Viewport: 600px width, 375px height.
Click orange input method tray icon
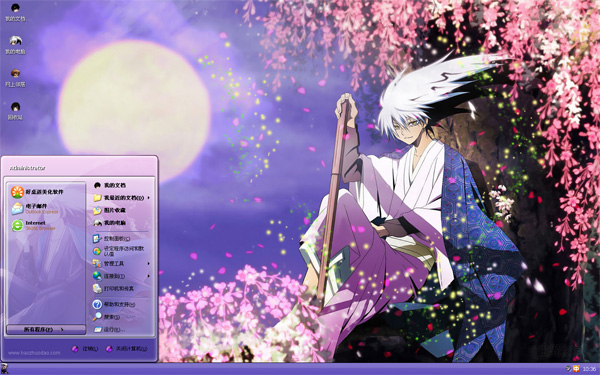576,369
